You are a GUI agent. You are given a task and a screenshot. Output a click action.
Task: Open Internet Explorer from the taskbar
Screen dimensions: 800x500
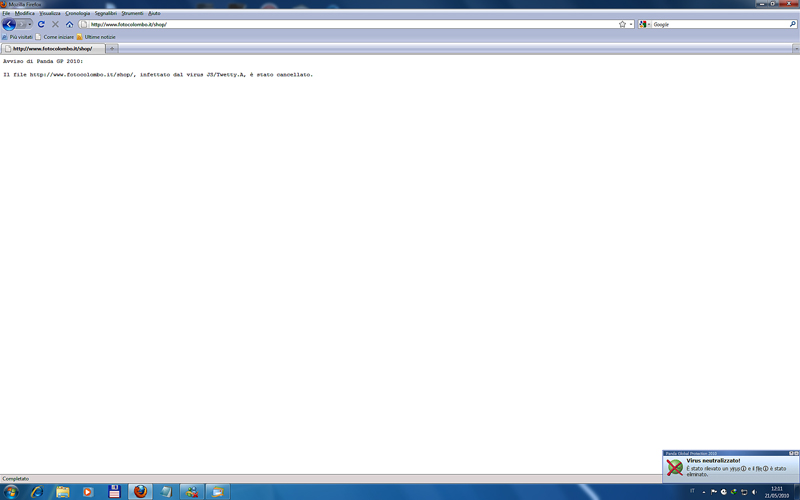tap(37, 491)
